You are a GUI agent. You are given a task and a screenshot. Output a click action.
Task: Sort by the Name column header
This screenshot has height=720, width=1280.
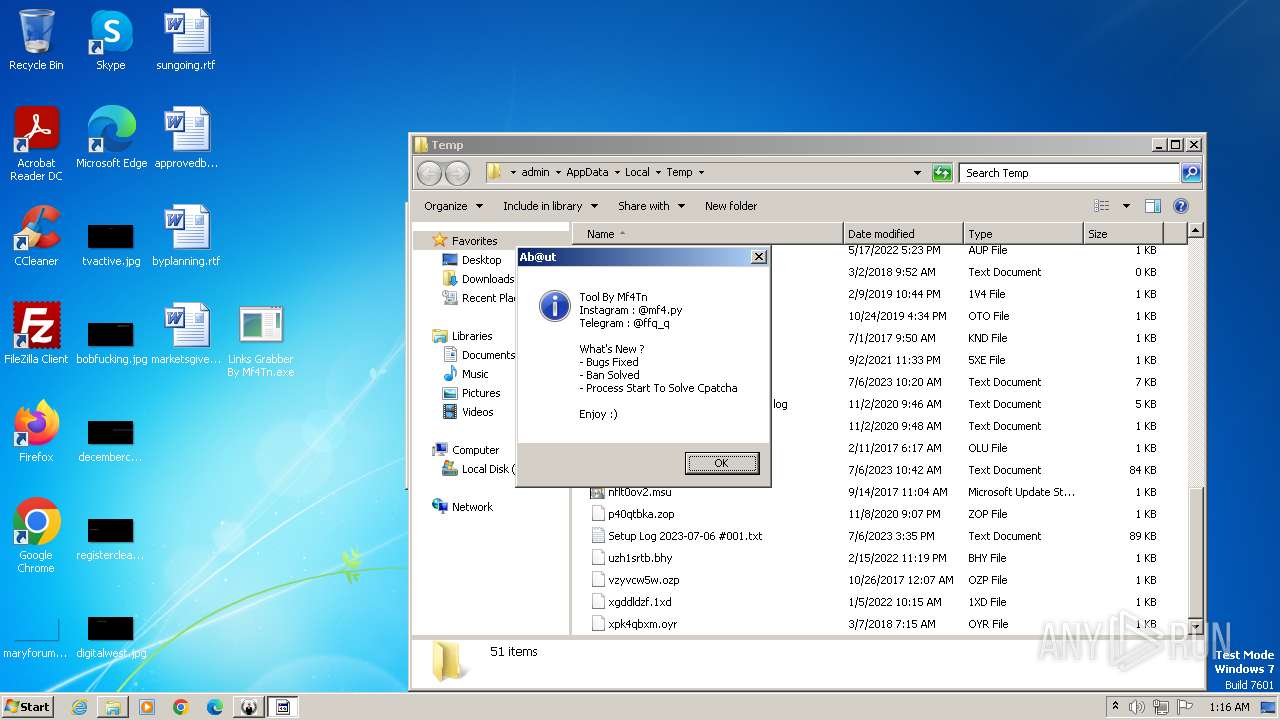point(707,234)
